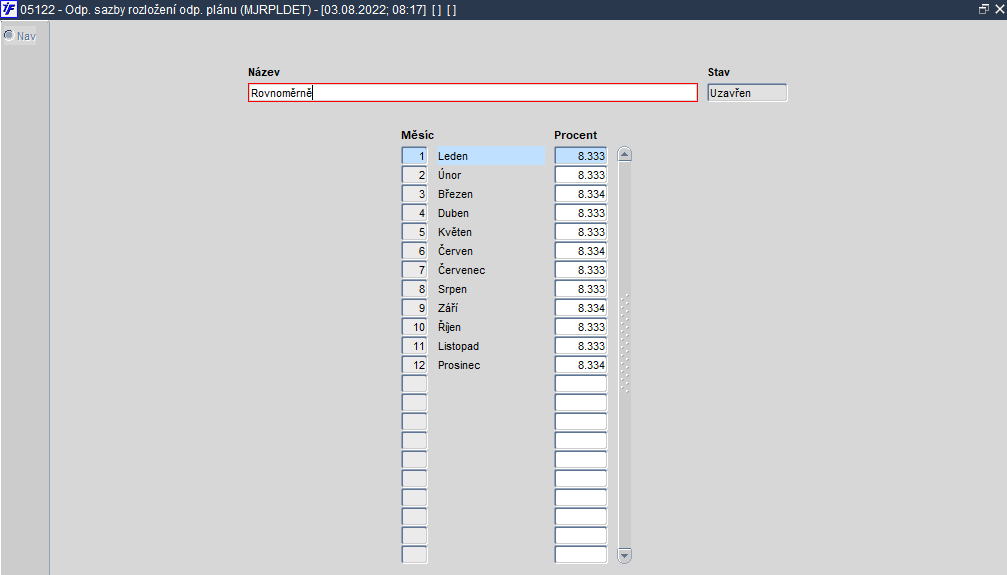The height and width of the screenshot is (575, 1007).
Task: Click month number field 10
Action: [414, 327]
